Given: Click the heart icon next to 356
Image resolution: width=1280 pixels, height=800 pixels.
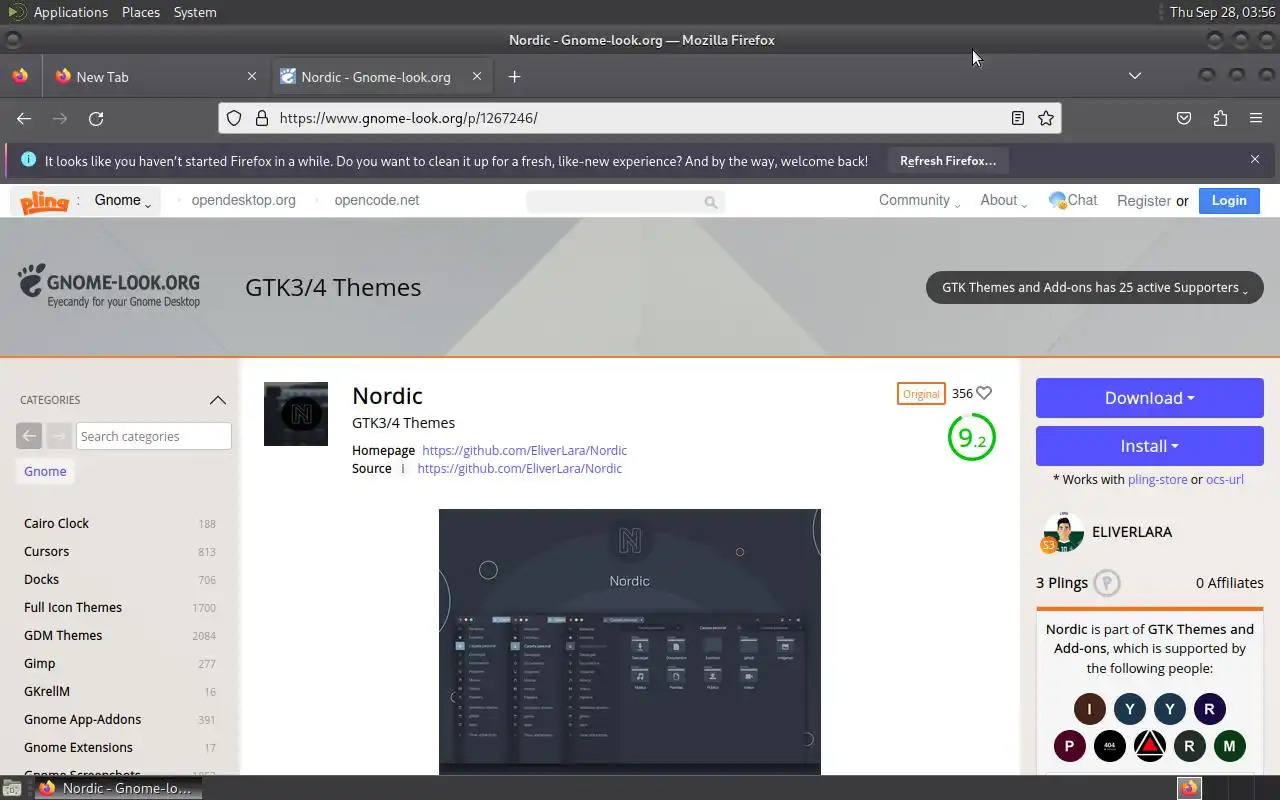Looking at the screenshot, I should 984,393.
